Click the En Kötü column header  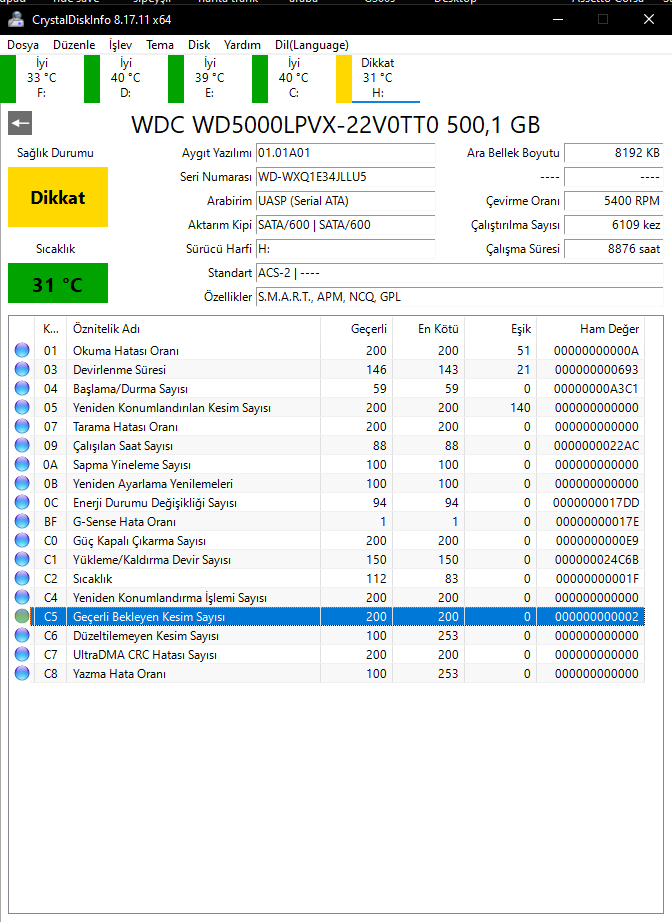[x=429, y=329]
